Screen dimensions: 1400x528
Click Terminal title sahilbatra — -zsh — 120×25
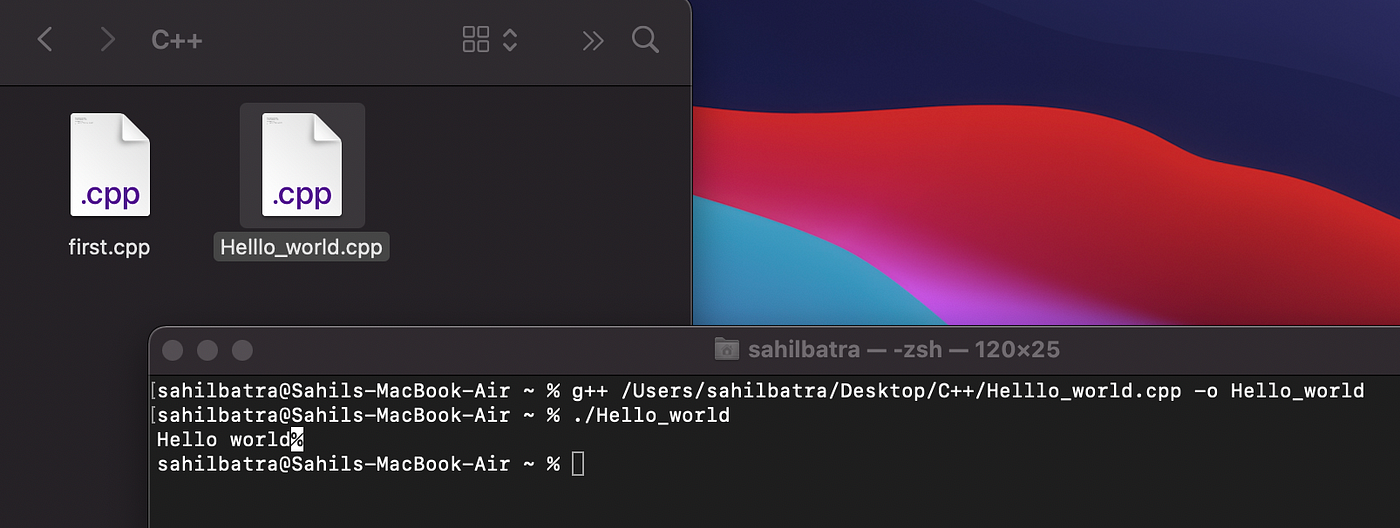904,350
